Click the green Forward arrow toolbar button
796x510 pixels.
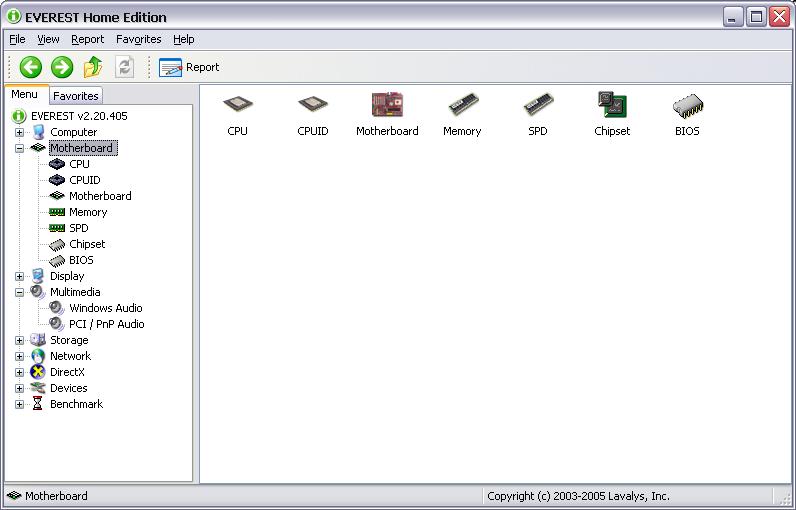[62, 67]
